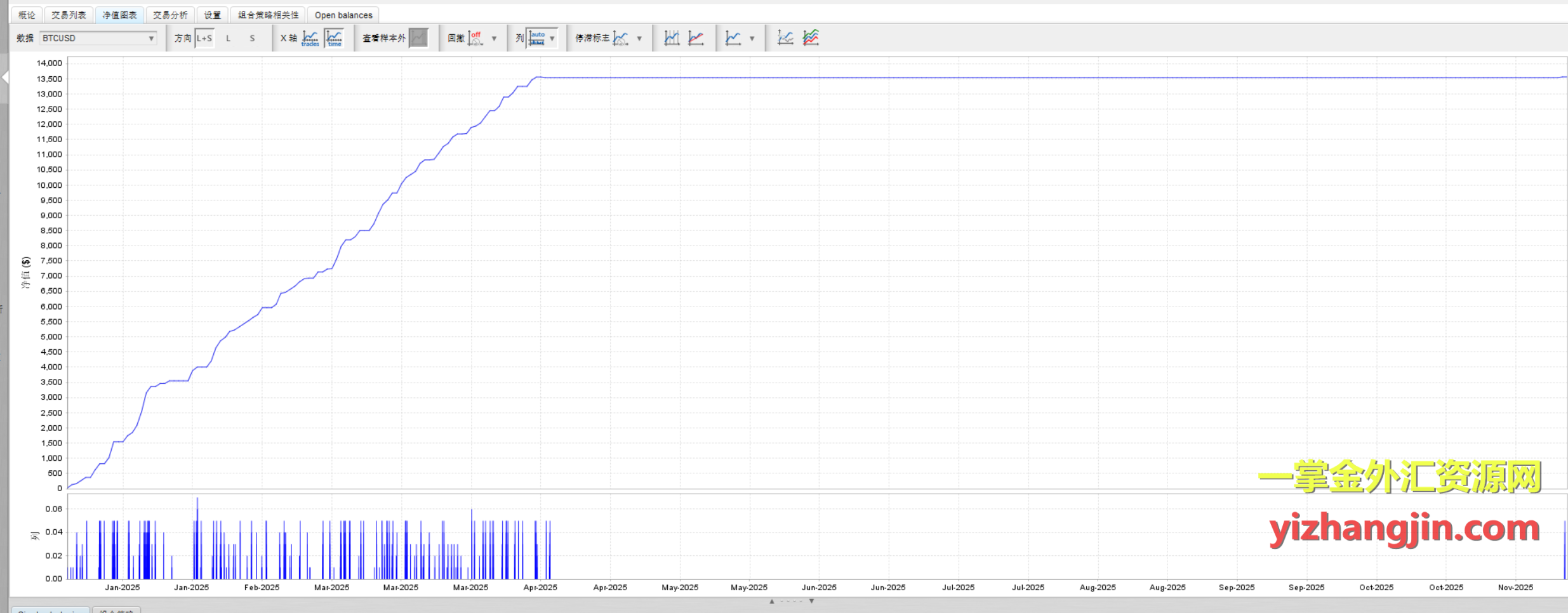1568x613 pixels.
Task: Switch X axis to trades view
Action: point(310,38)
